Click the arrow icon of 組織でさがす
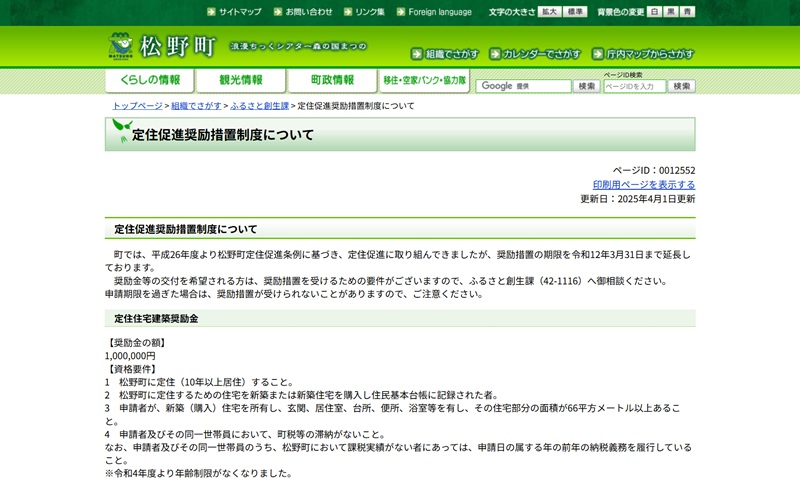This screenshot has width=800, height=491. pyautogui.click(x=417, y=54)
